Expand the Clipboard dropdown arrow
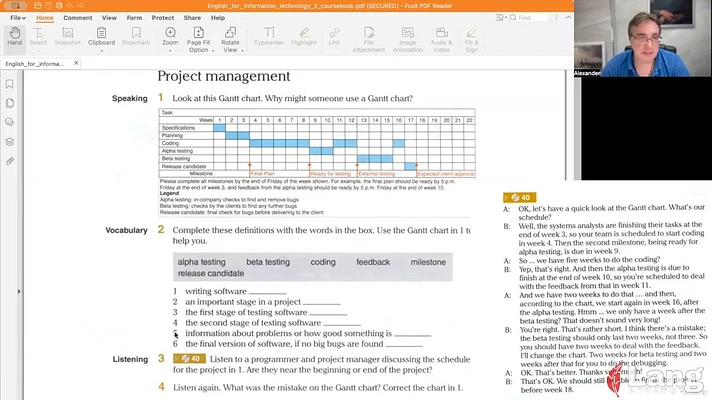 click(101, 51)
